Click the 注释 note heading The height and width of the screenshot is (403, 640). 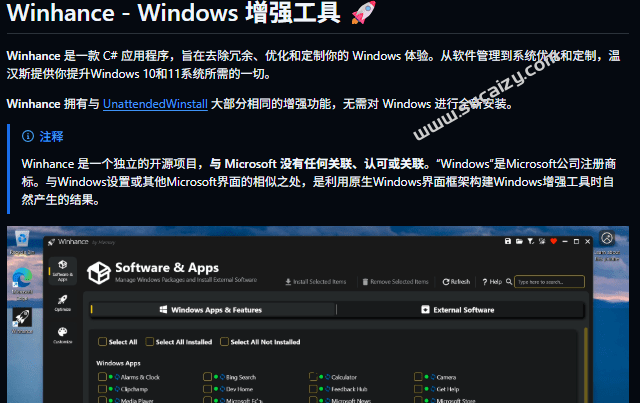tap(51, 136)
